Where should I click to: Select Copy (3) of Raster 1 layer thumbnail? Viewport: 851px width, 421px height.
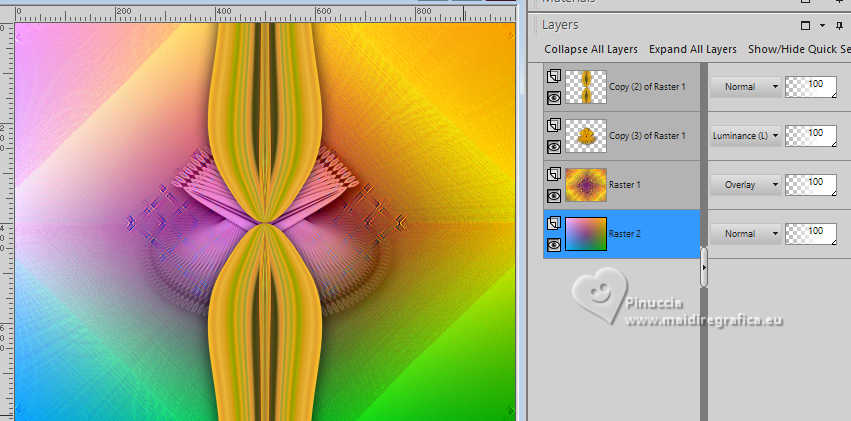pos(586,136)
